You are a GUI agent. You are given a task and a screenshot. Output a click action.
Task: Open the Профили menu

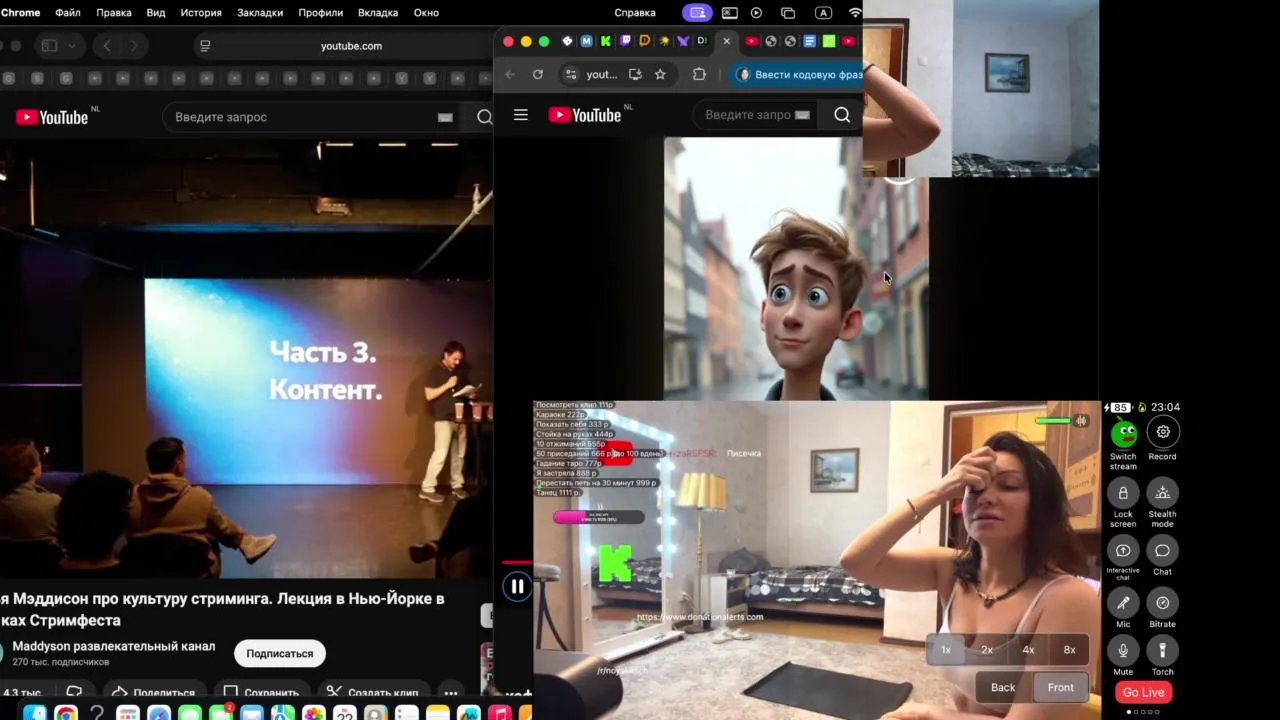coord(320,12)
